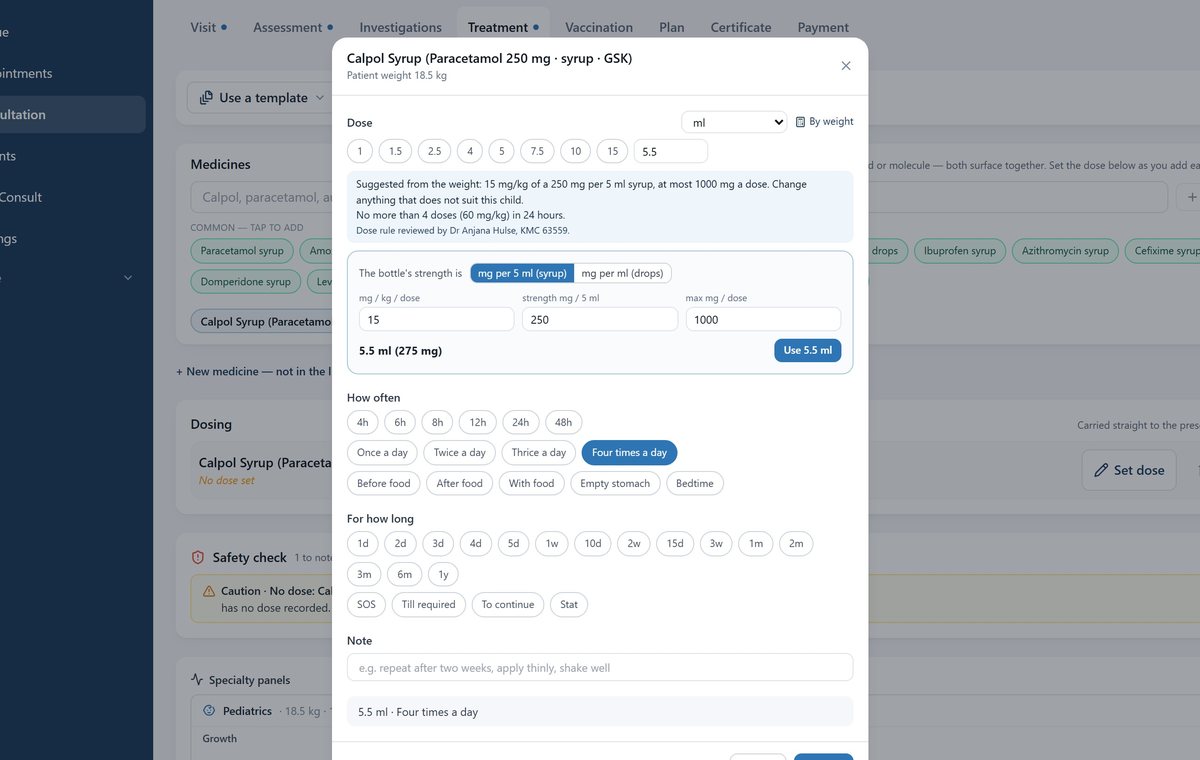
Task: Select the 7.5 dose chip
Action: pos(538,152)
